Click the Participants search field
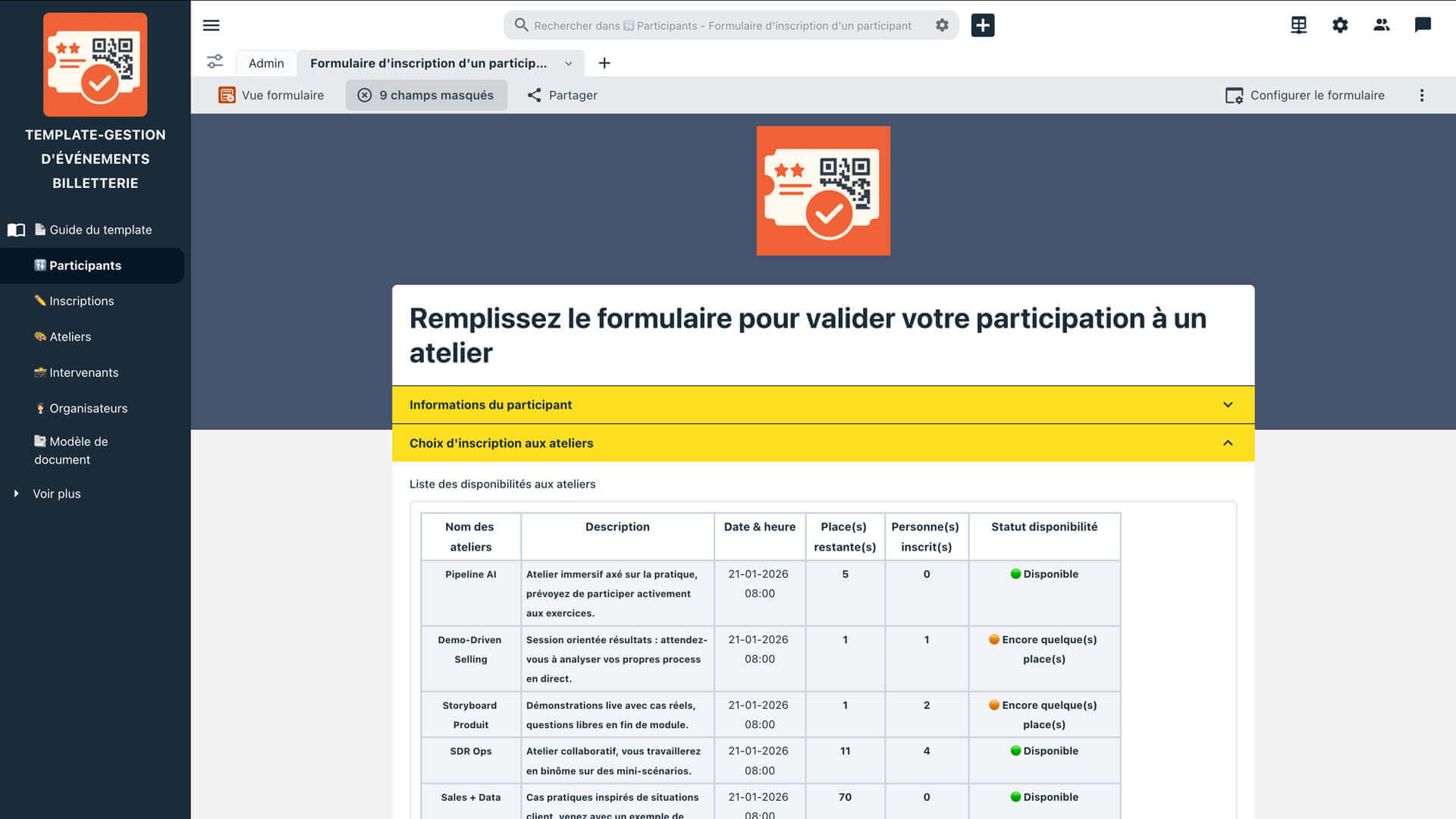The width and height of the screenshot is (1456, 819). pyautogui.click(x=720, y=25)
